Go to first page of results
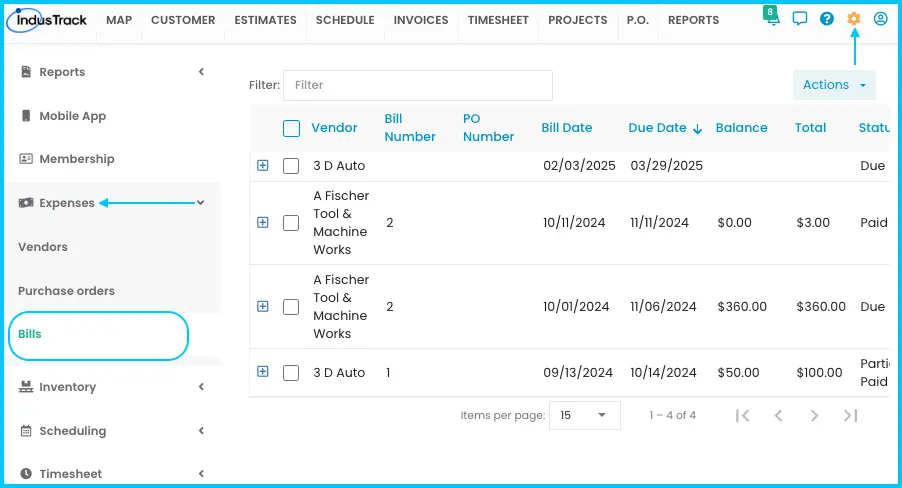The height and width of the screenshot is (488, 902). pyautogui.click(x=743, y=415)
